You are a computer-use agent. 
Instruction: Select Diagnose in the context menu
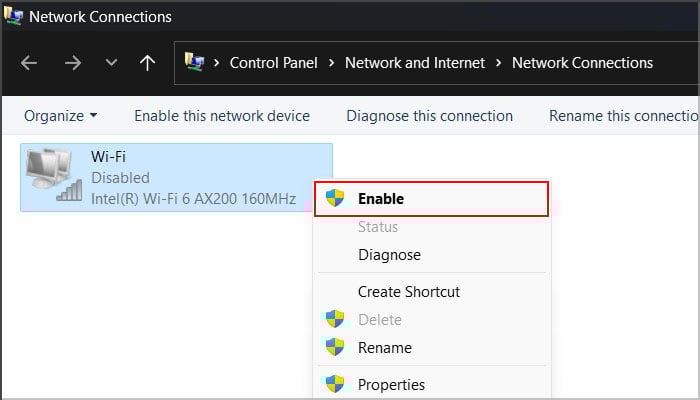click(389, 255)
